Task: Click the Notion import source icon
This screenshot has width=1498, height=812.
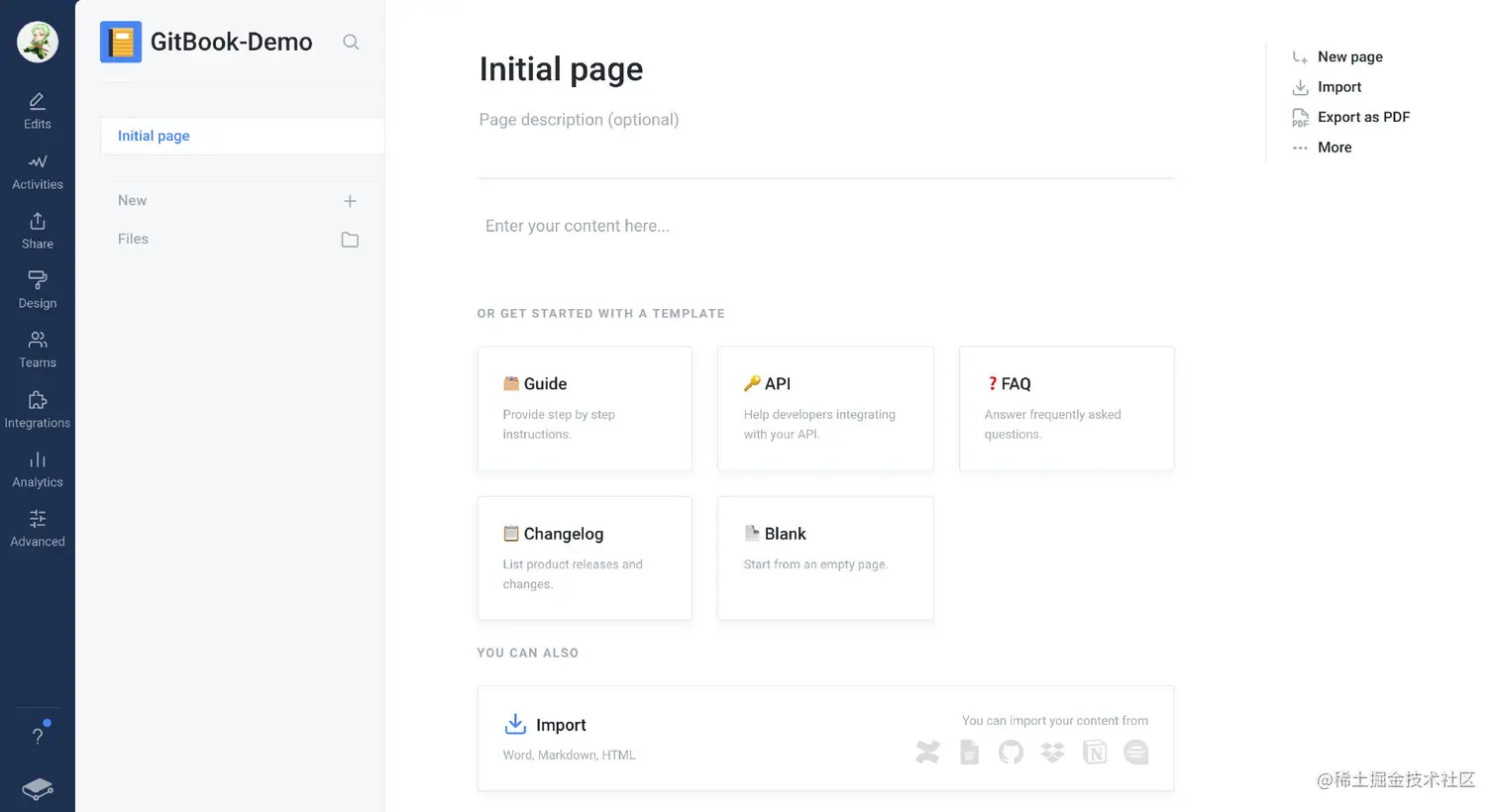Action: tap(1095, 753)
